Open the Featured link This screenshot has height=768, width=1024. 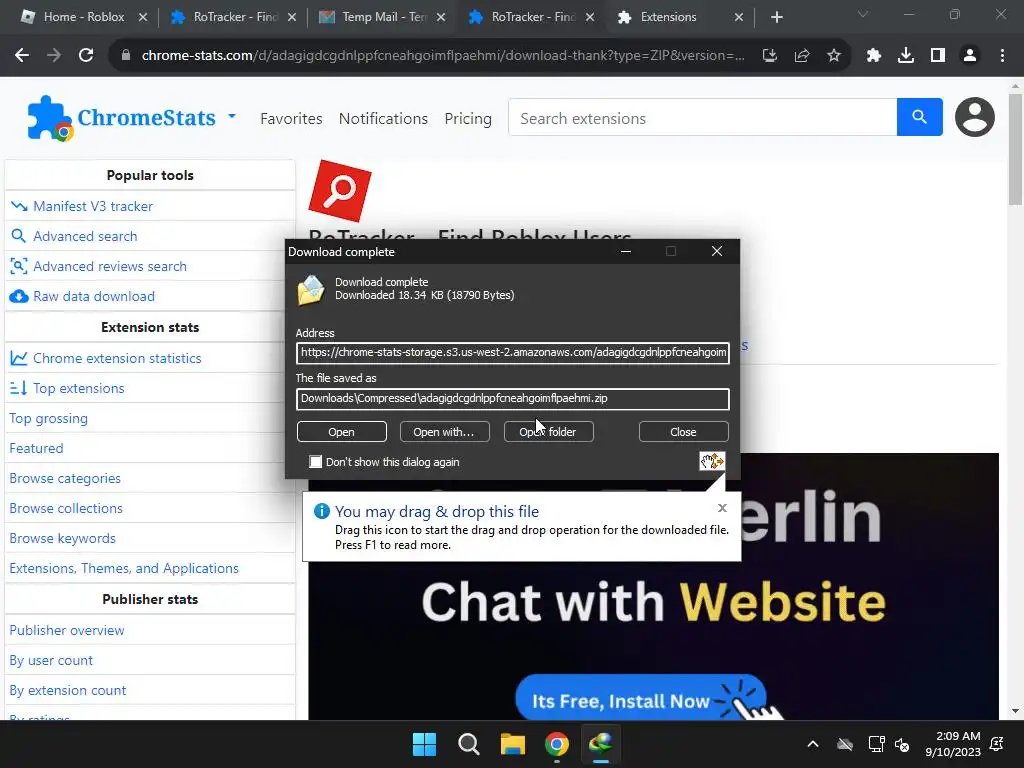(x=36, y=449)
